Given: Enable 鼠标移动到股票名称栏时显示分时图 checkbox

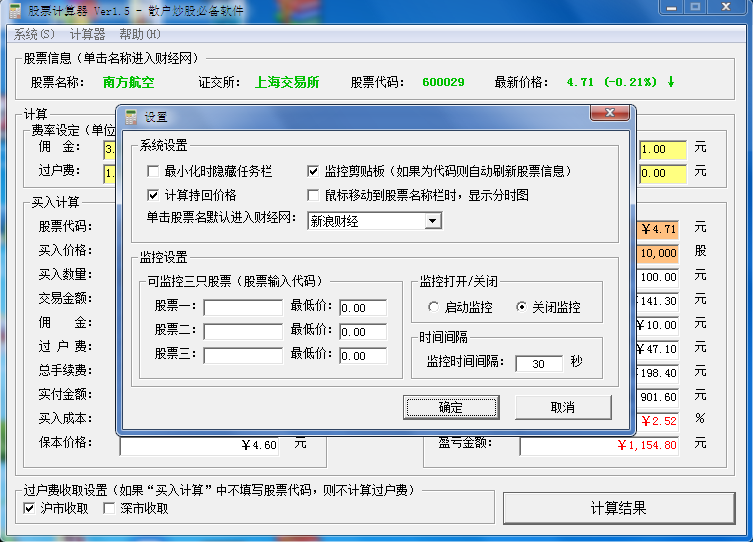Looking at the screenshot, I should pyautogui.click(x=313, y=195).
